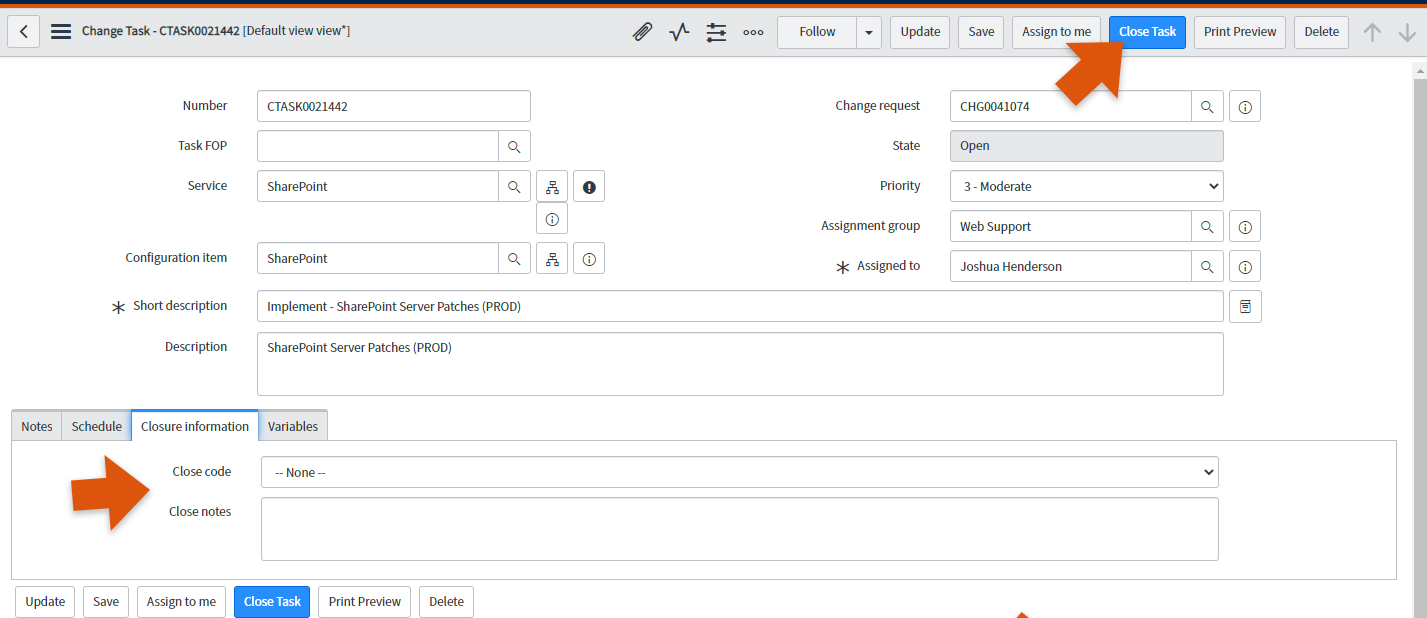
Task: Open the Close code dropdown
Action: click(739, 472)
